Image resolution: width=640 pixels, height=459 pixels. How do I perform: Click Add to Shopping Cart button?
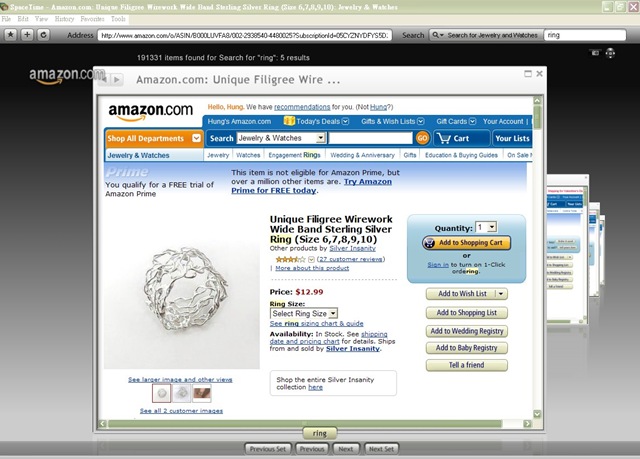(x=467, y=243)
